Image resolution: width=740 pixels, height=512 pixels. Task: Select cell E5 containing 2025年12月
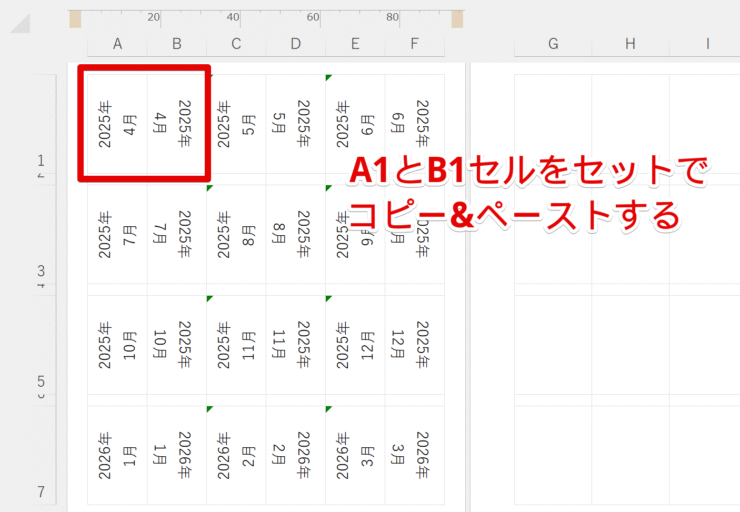click(x=355, y=344)
